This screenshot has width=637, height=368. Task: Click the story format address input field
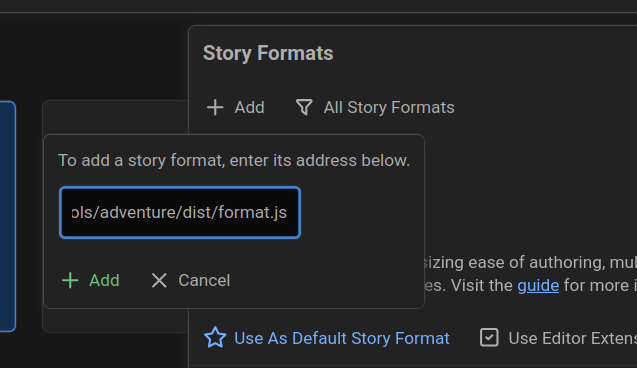pyautogui.click(x=180, y=212)
